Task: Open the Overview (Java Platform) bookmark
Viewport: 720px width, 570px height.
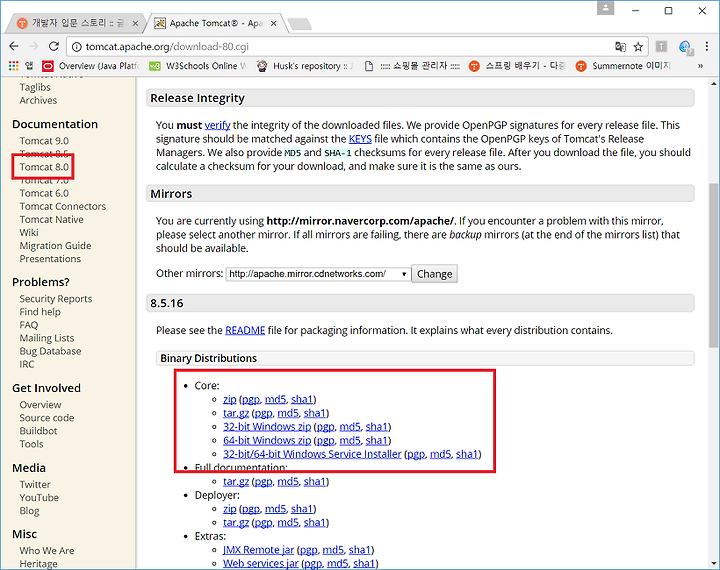Action: coord(91,66)
